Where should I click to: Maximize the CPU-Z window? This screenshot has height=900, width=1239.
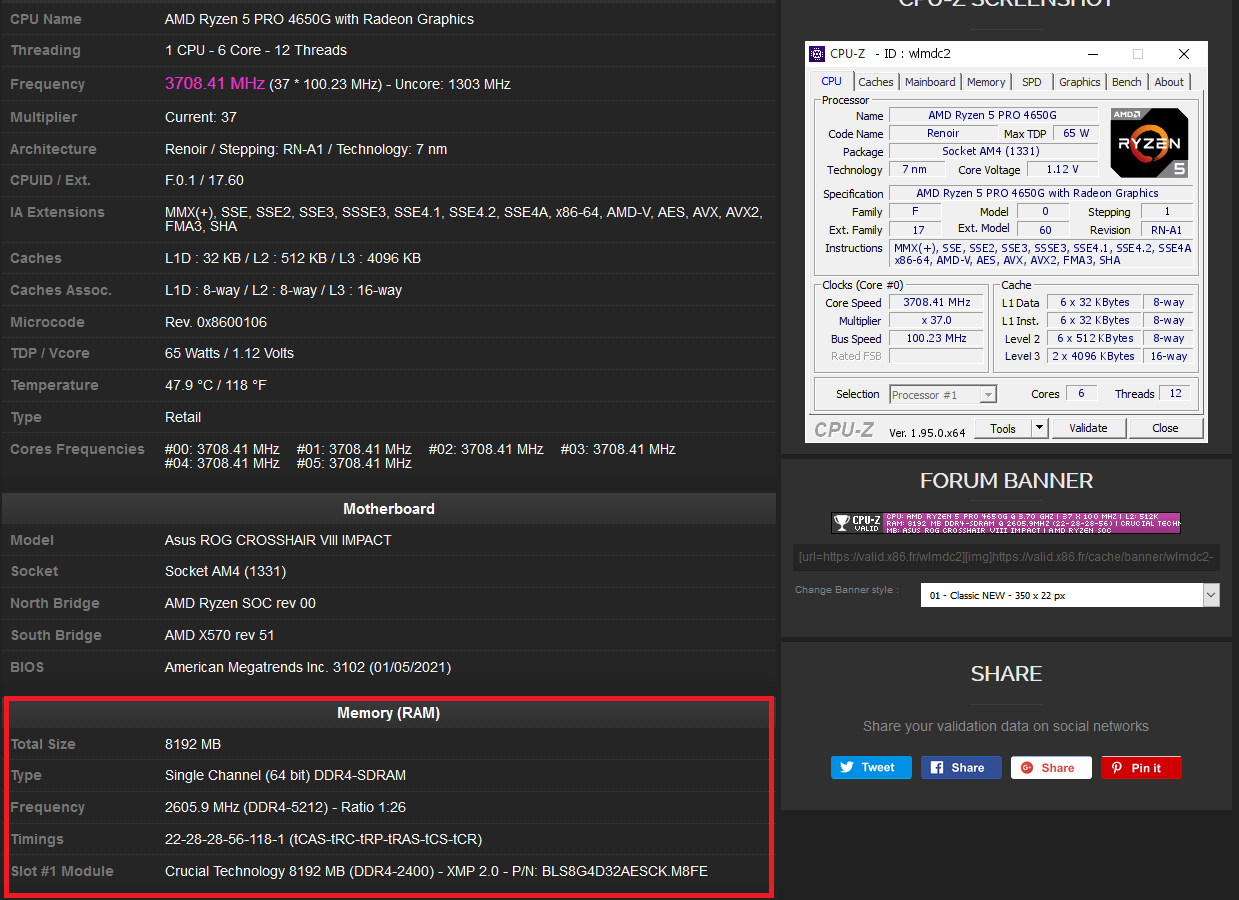[x=1137, y=54]
